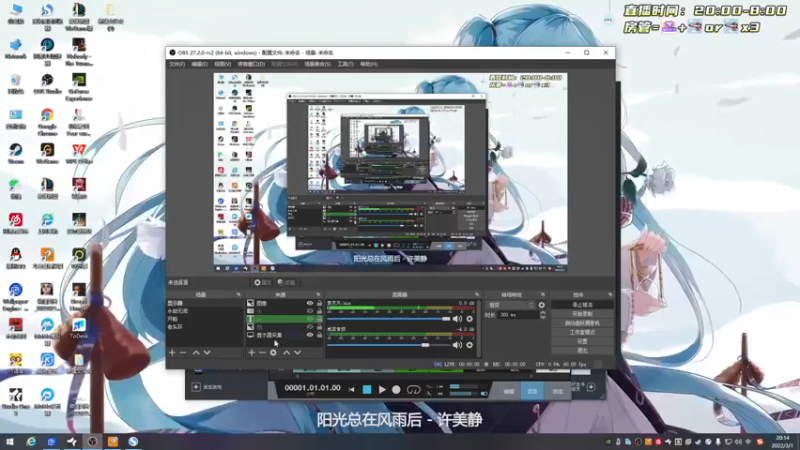
Task: Open OBS Studio desktop shortcut
Action: click(47, 84)
